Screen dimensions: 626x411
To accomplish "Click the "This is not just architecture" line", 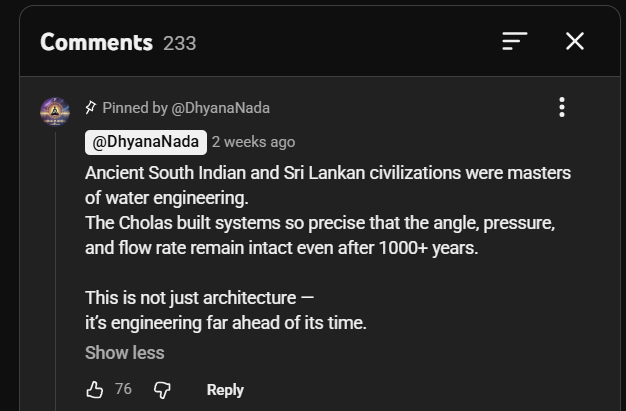I will 199,298.
